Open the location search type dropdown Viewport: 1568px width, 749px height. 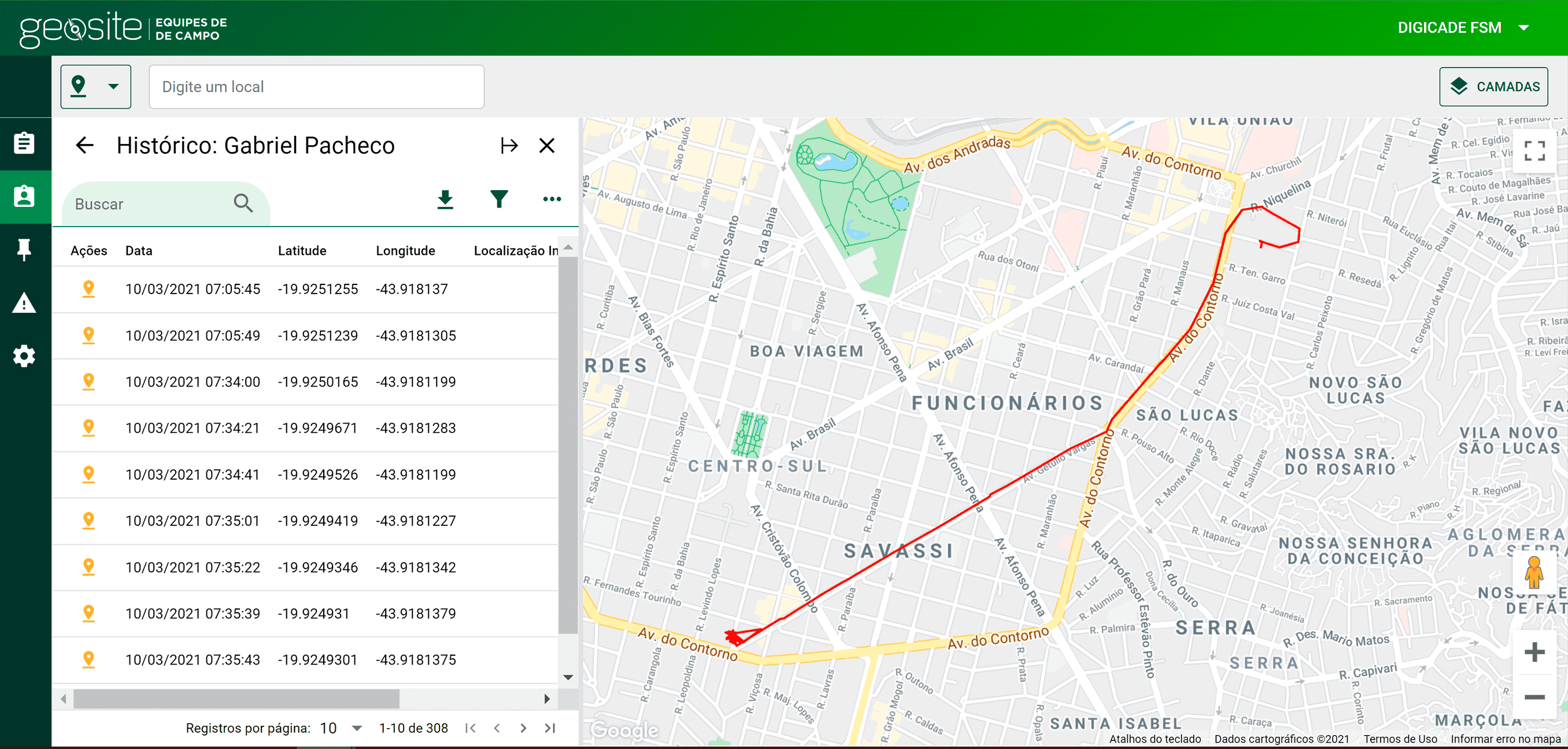[x=95, y=86]
